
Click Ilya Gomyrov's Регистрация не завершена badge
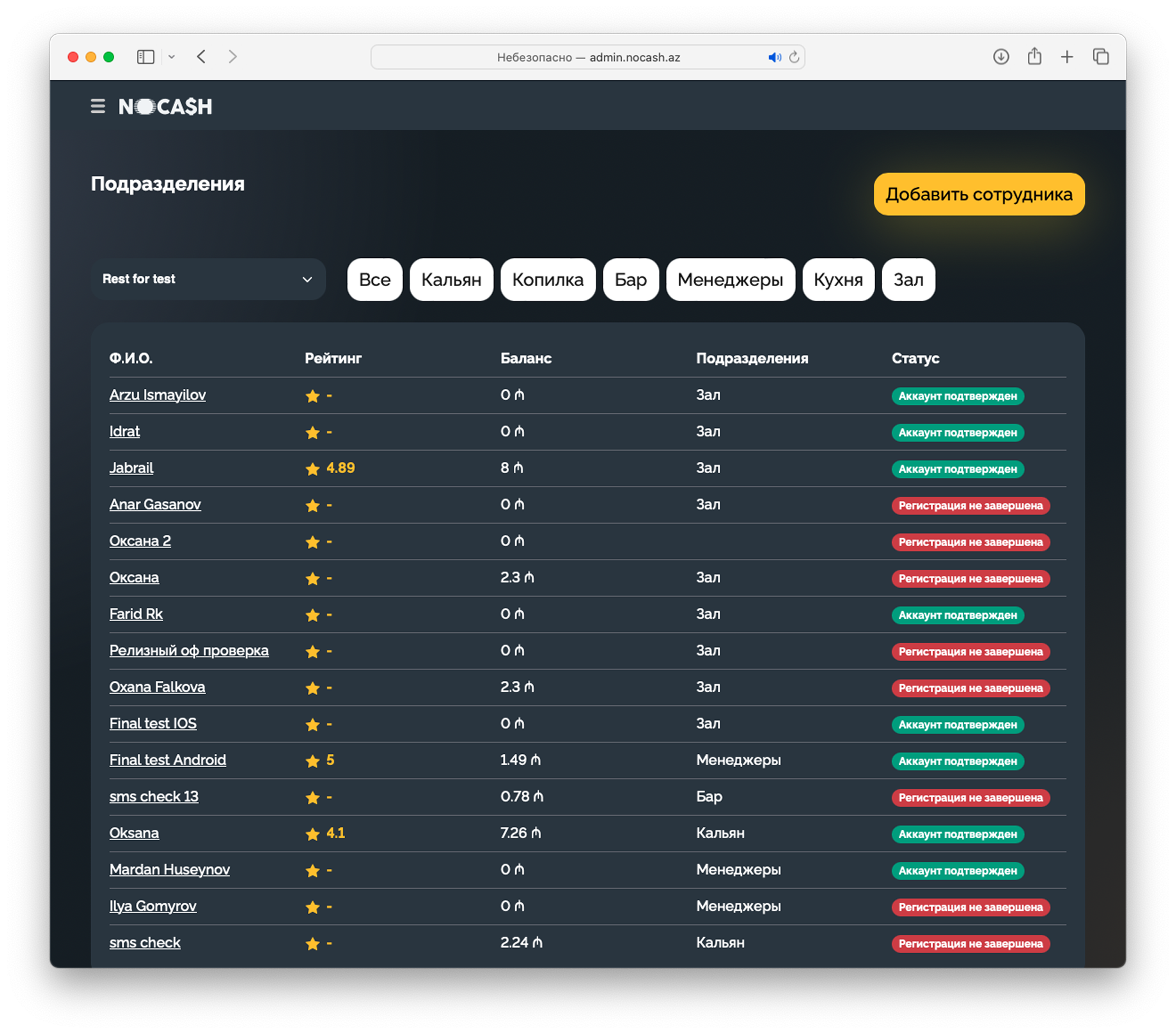pyautogui.click(x=970, y=908)
